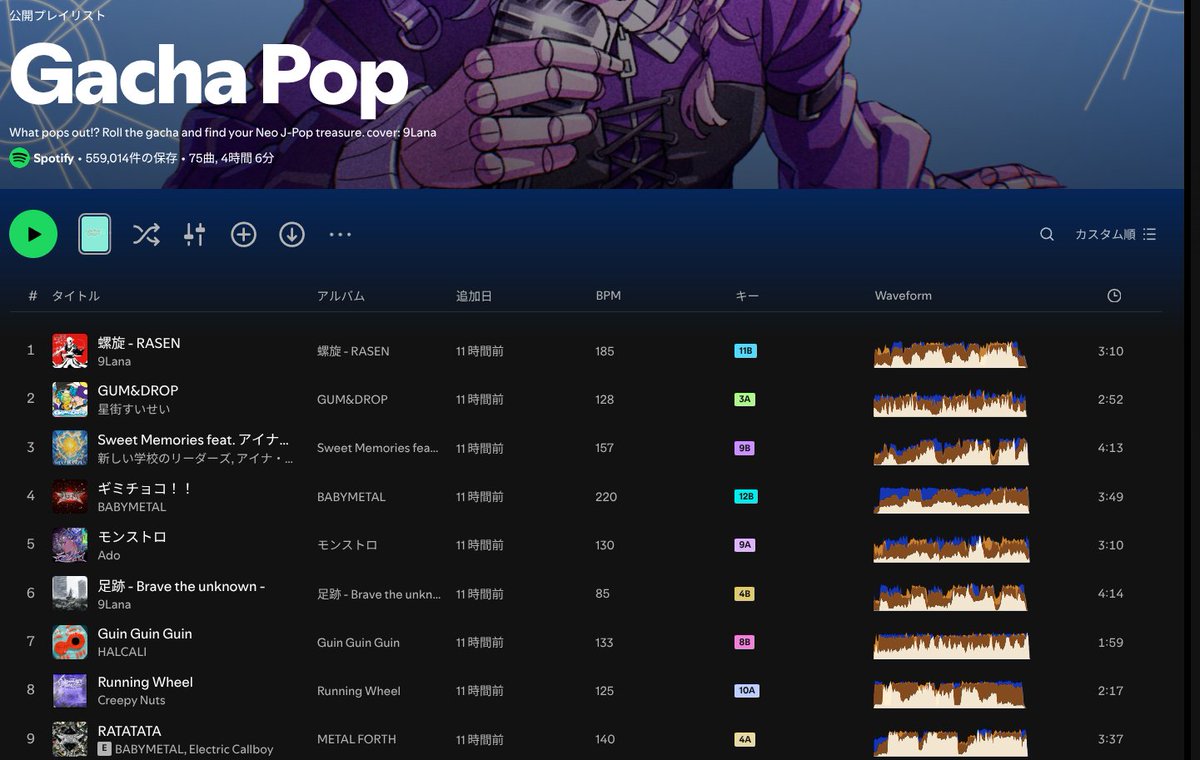Click the モンストロ waveform
The height and width of the screenshot is (760, 1200).
[x=951, y=548]
